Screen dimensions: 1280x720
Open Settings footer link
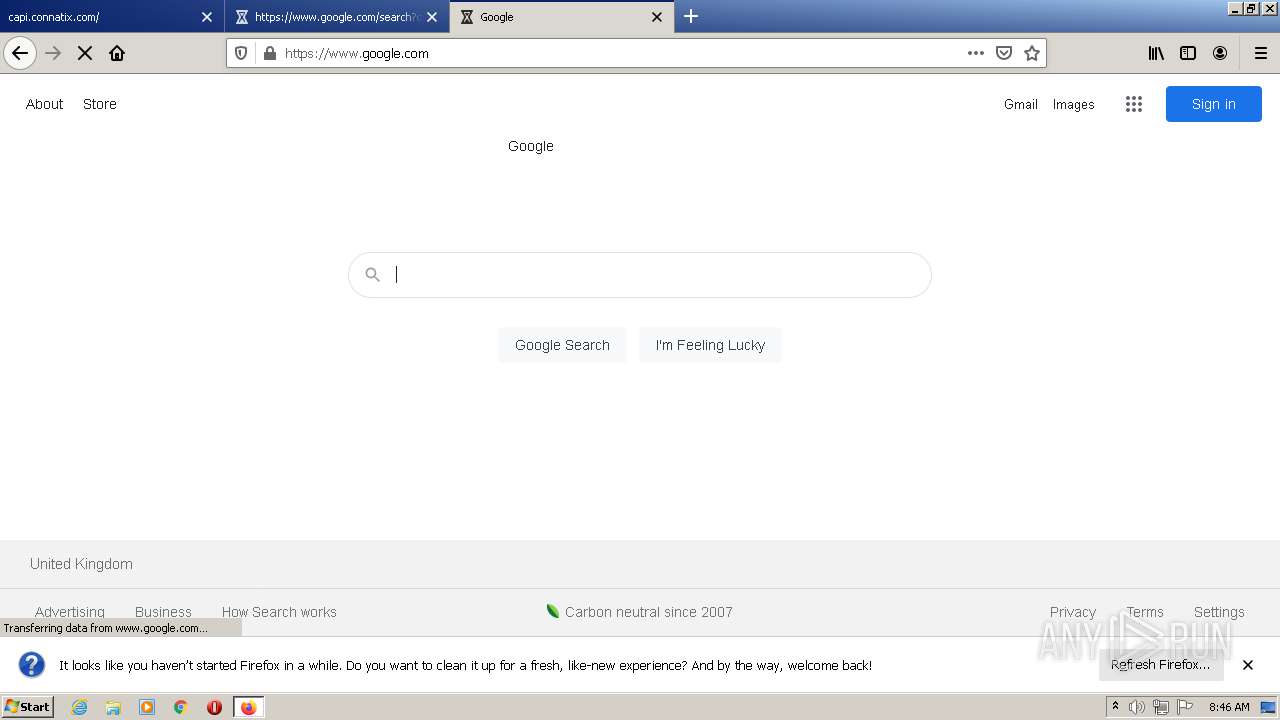pos(1219,612)
